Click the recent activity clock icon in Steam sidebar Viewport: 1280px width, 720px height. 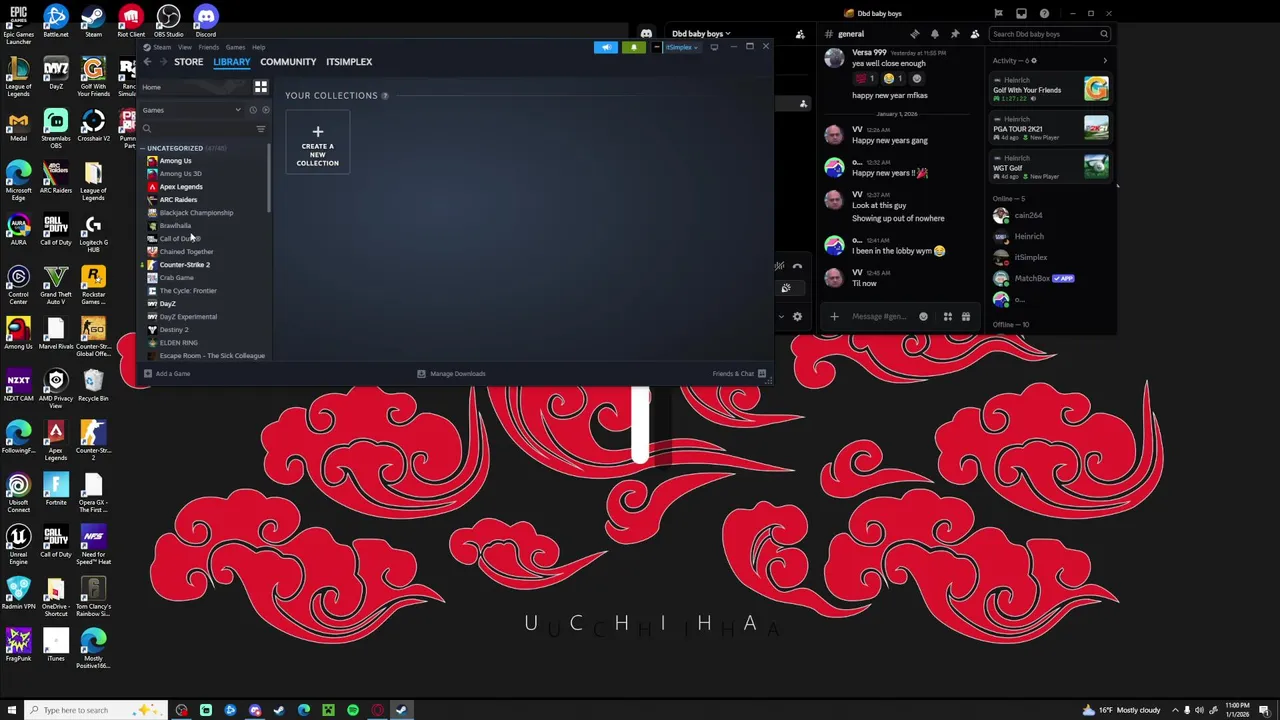coord(253,110)
